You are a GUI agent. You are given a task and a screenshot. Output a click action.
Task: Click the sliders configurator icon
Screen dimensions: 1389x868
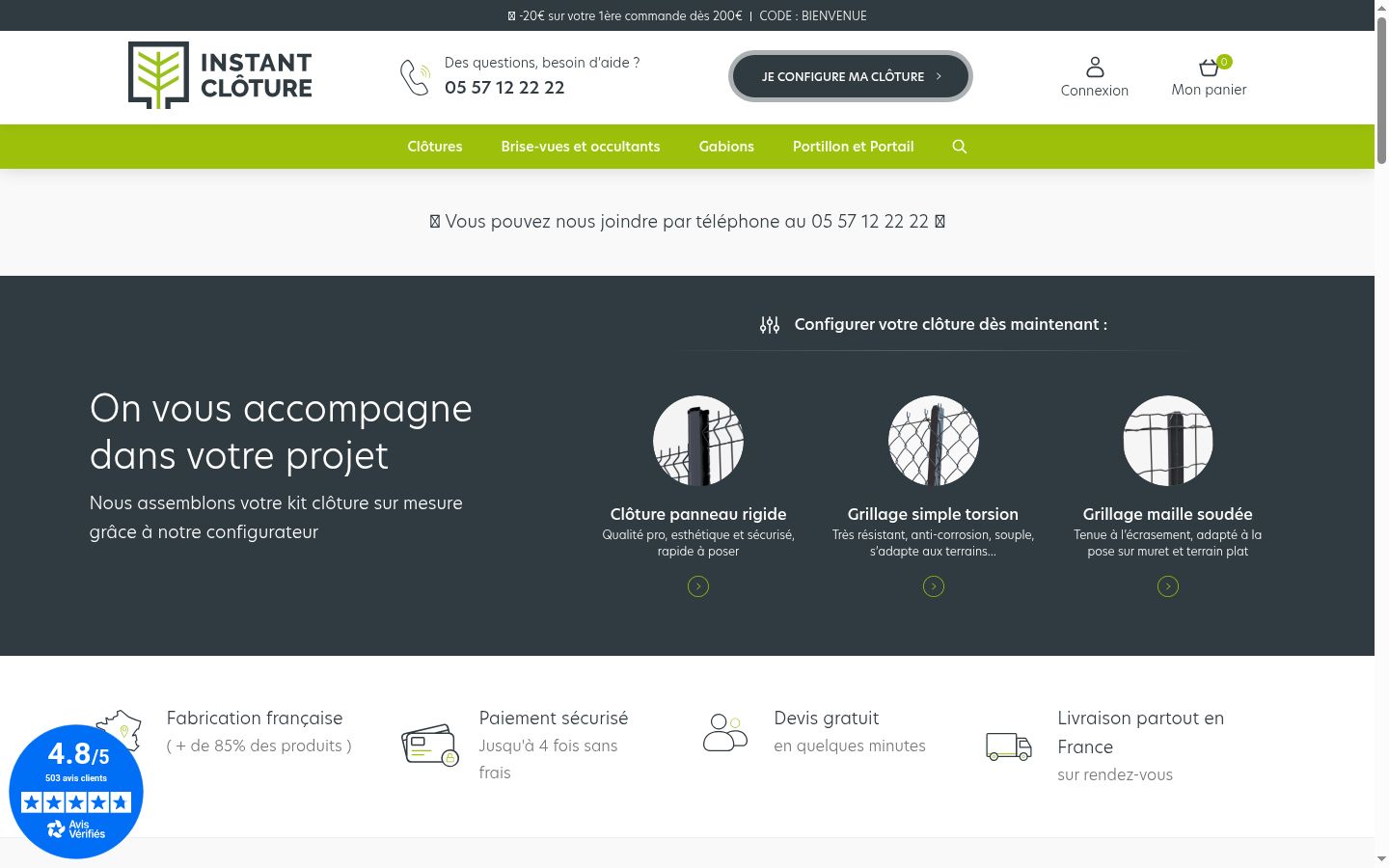point(770,325)
